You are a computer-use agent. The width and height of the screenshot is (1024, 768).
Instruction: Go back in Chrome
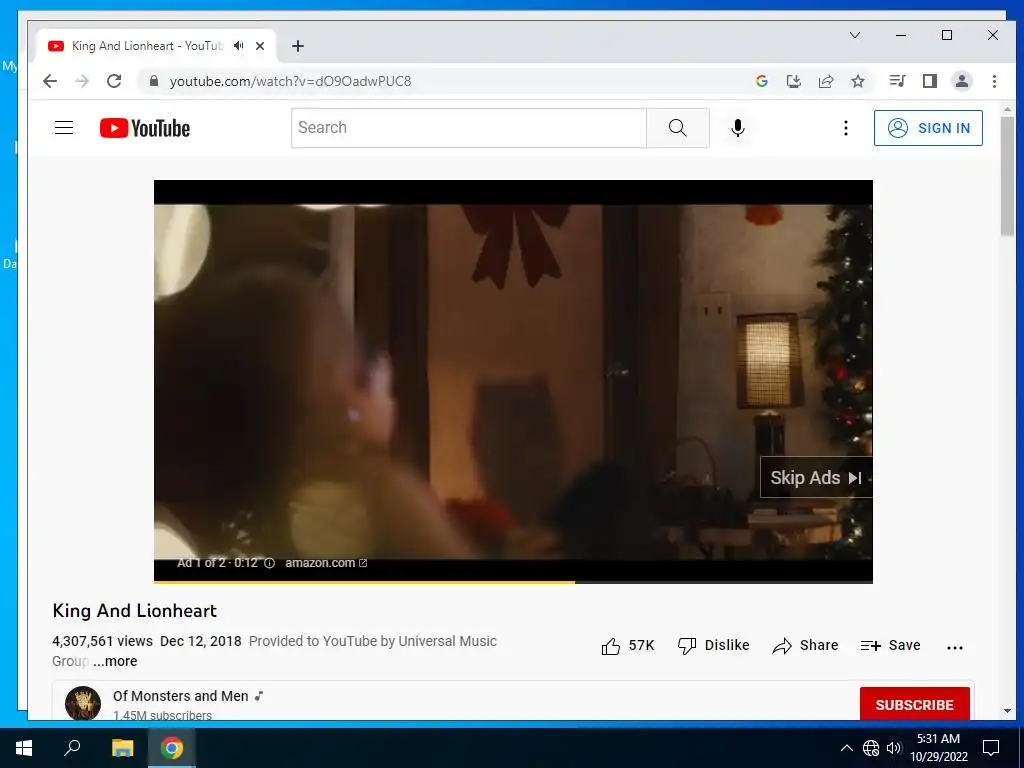click(50, 81)
